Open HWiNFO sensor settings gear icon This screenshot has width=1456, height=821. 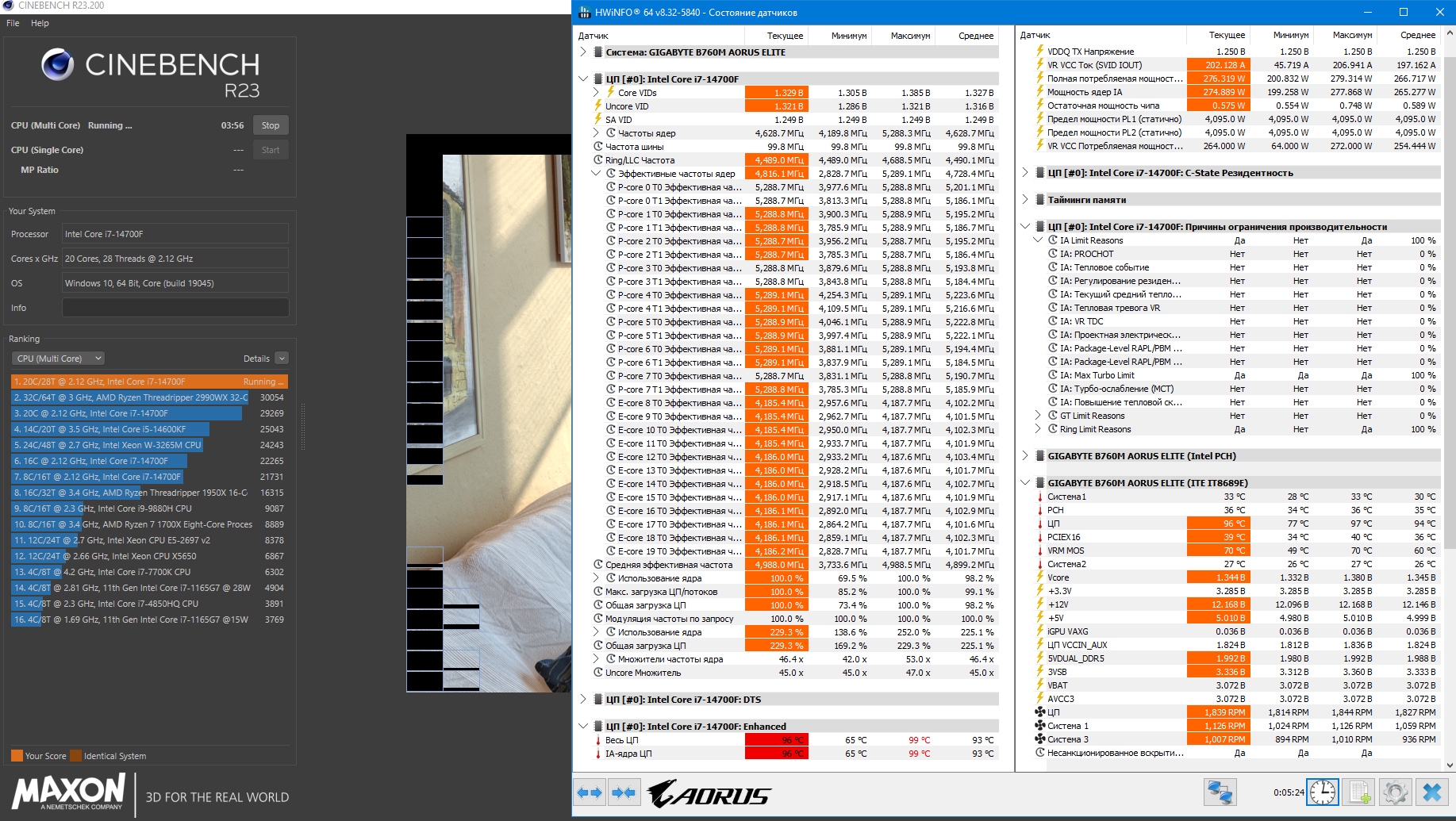pos(1395,792)
